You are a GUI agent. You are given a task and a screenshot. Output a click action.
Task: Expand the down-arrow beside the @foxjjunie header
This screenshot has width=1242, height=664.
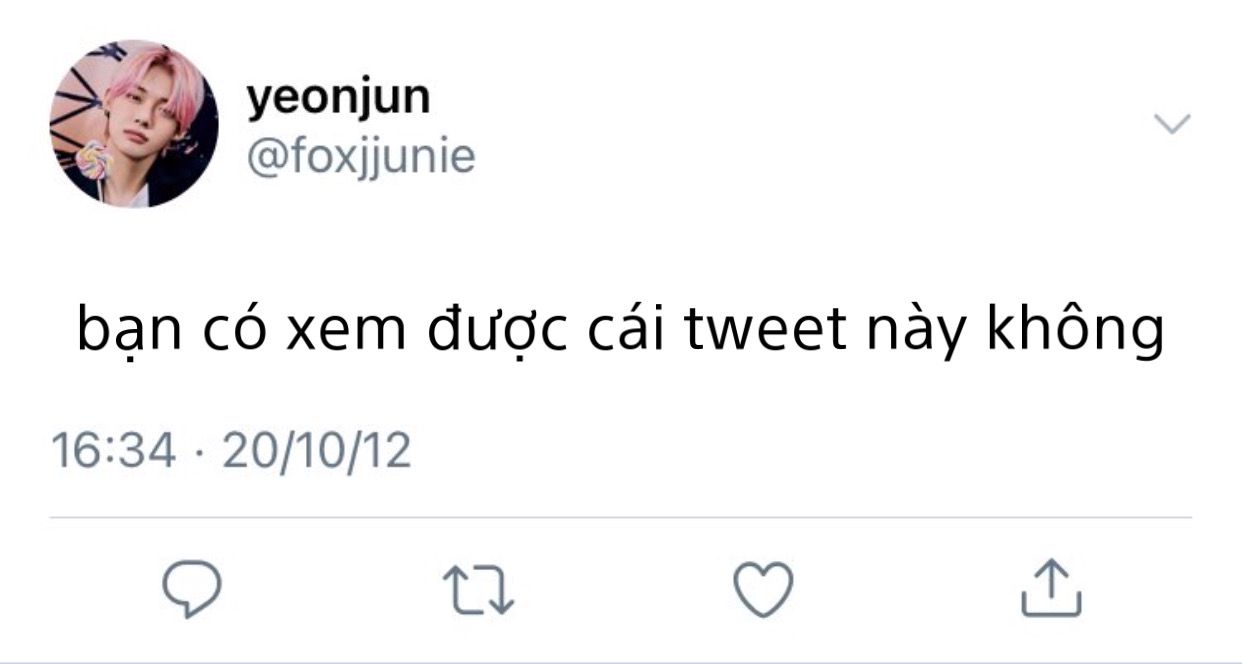[1172, 124]
